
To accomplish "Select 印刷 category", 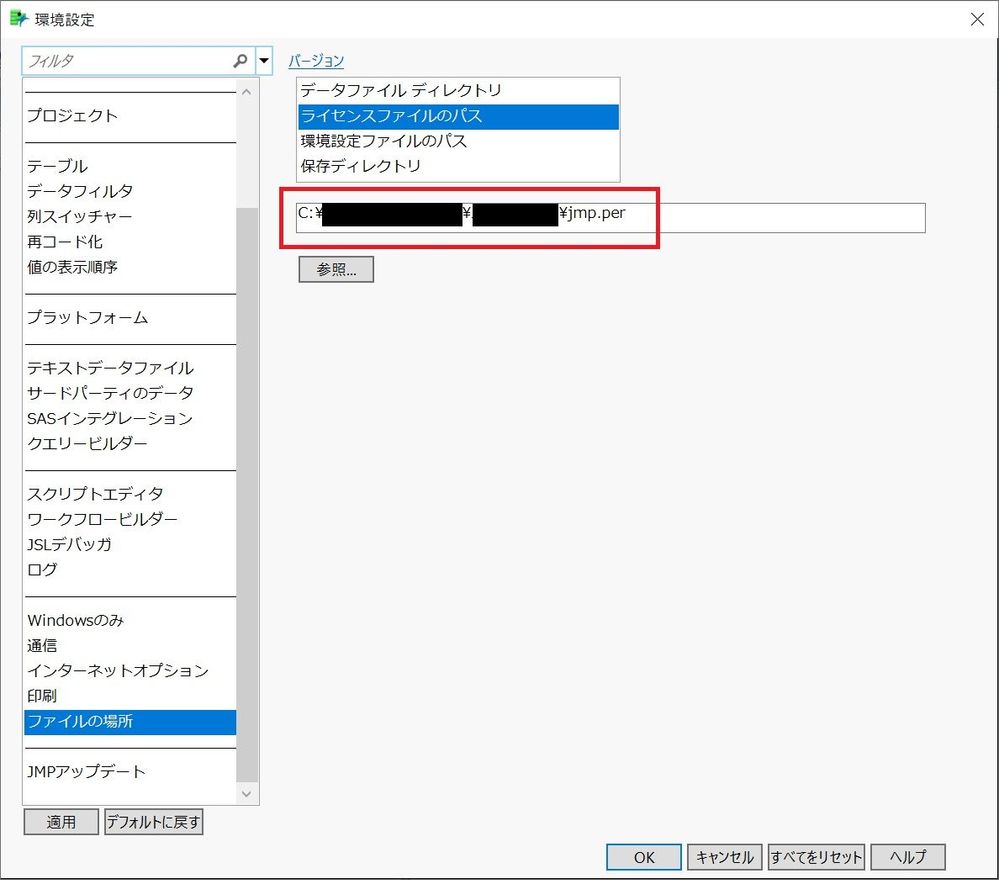I will click(130, 696).
